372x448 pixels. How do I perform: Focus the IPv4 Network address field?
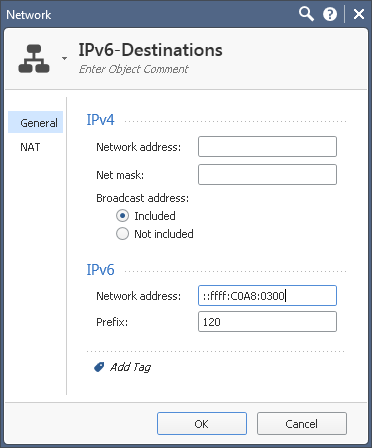pos(267,146)
